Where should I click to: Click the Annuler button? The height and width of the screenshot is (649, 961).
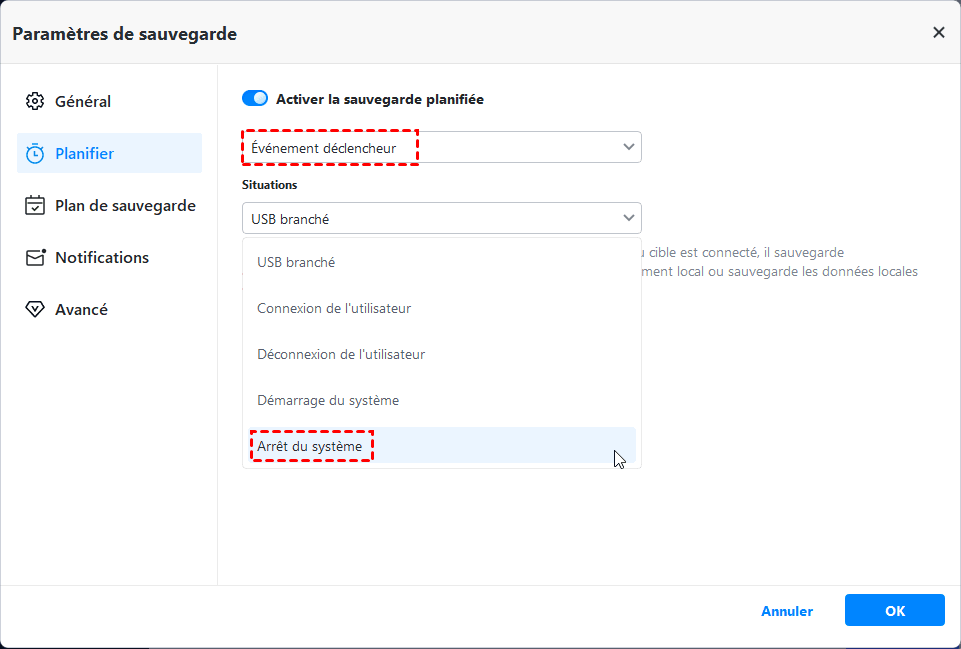(x=787, y=611)
